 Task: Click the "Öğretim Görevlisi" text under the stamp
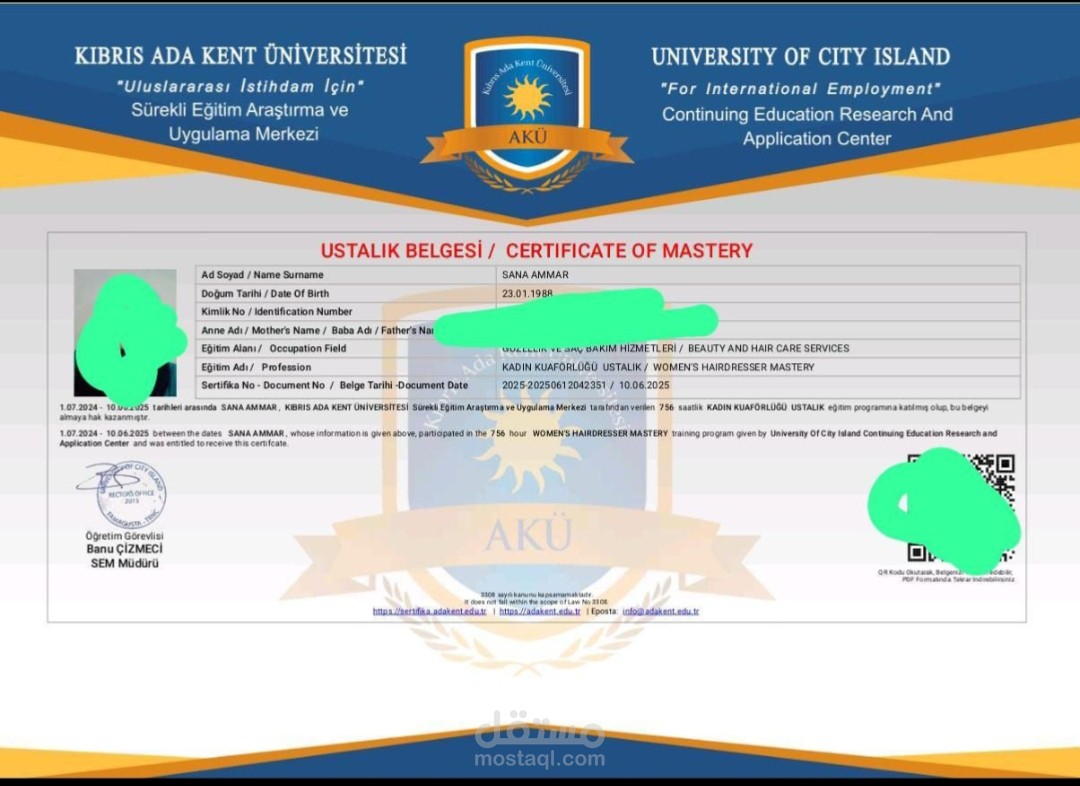125,536
